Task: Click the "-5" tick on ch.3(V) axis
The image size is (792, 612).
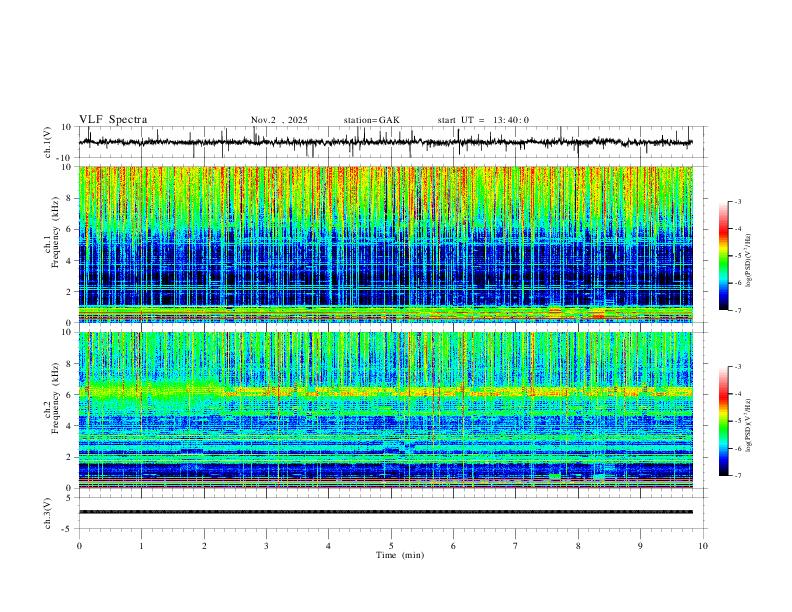Action: tap(67, 529)
